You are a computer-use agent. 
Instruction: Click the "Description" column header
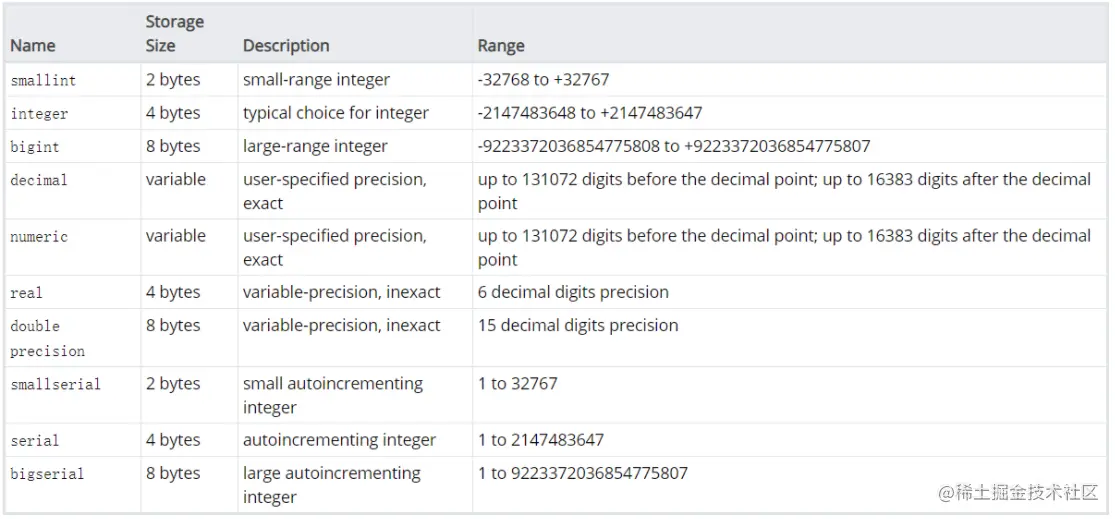click(x=286, y=46)
